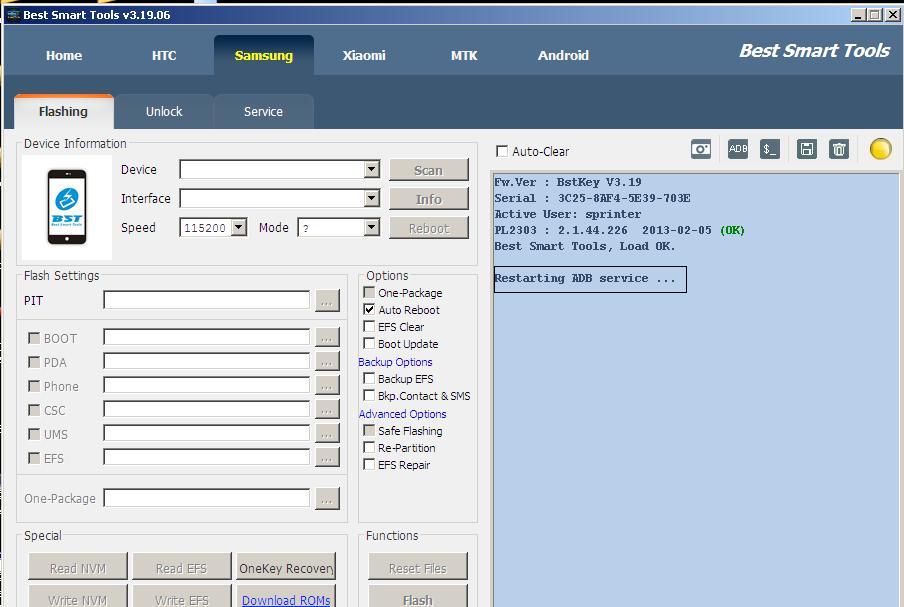Open the Download ROMs link
The width and height of the screenshot is (904, 607).
(x=286, y=600)
